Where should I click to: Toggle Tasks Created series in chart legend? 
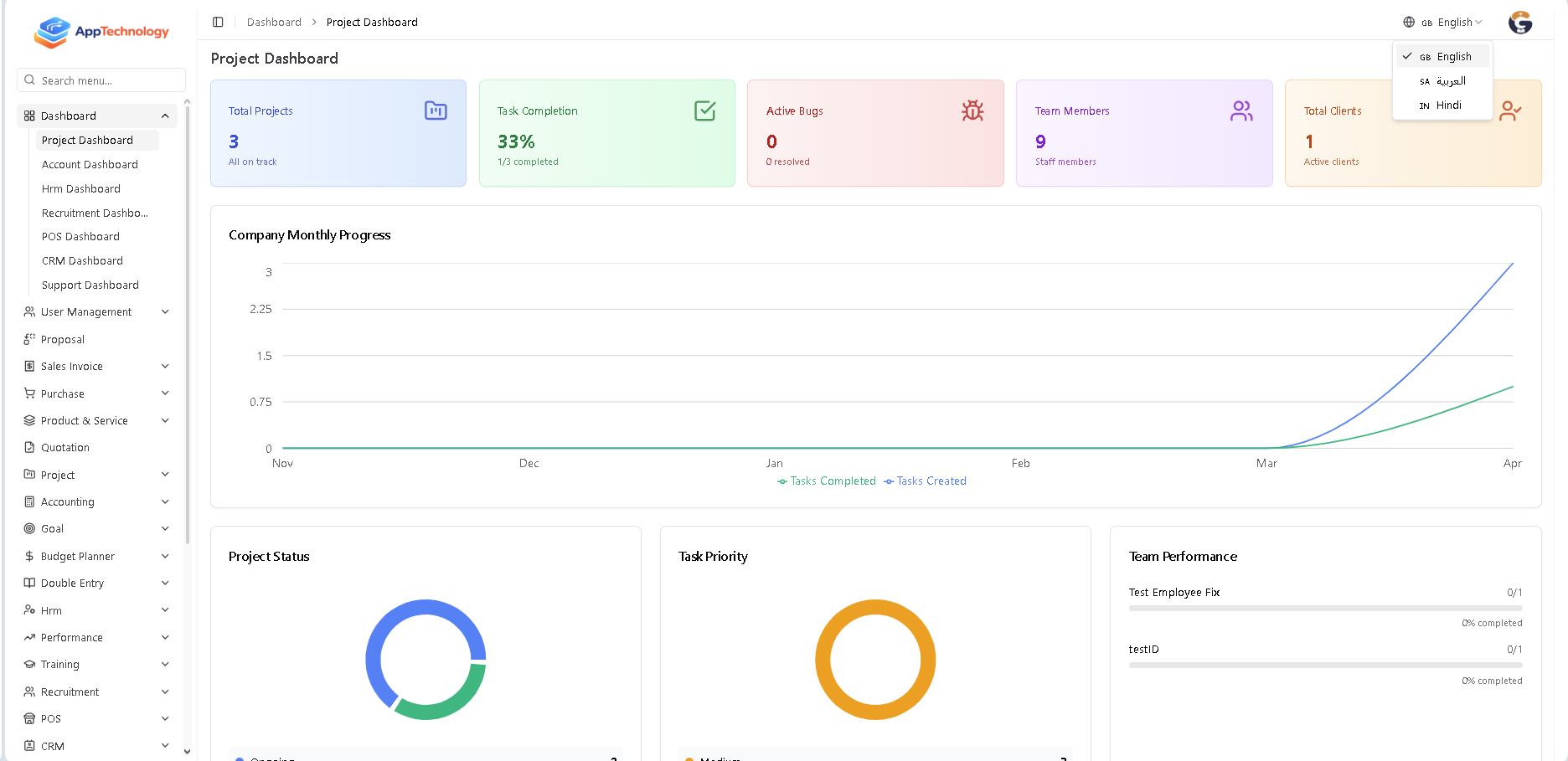[x=926, y=481]
